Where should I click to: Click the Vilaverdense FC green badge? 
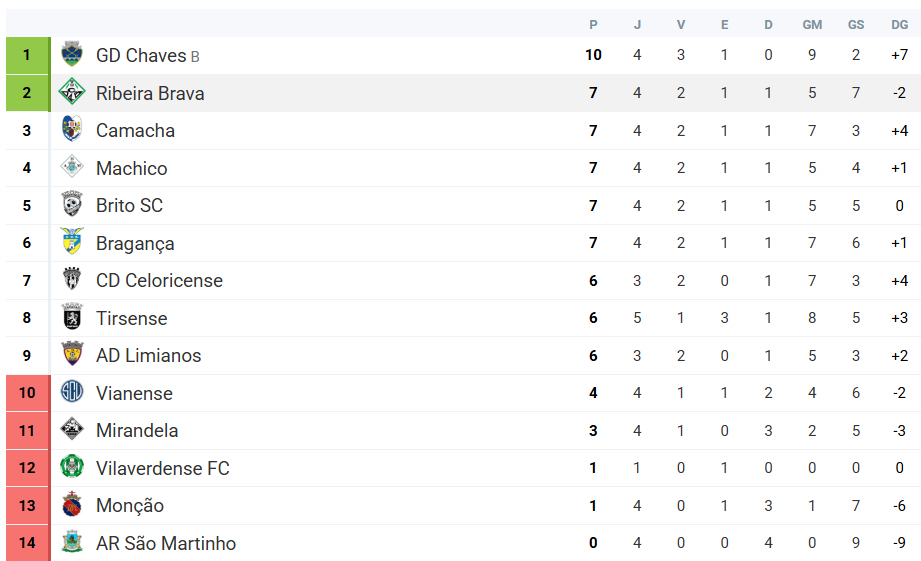(x=72, y=468)
